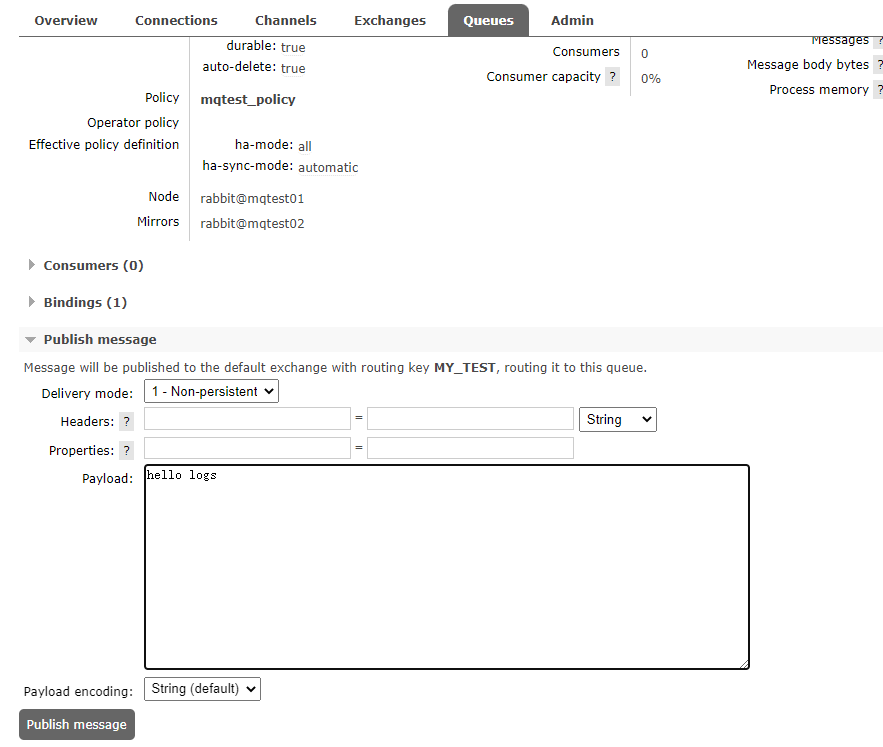Click the help icon beside Properties
883x747 pixels.
126,451
